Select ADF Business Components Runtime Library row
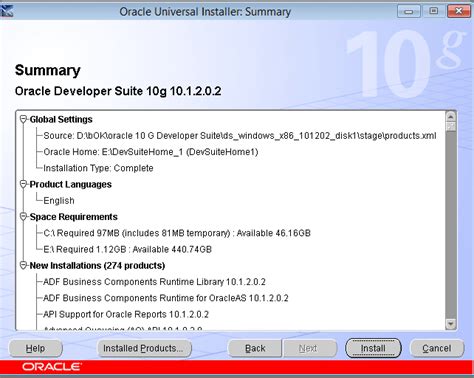The width and height of the screenshot is (474, 378). click(x=154, y=282)
